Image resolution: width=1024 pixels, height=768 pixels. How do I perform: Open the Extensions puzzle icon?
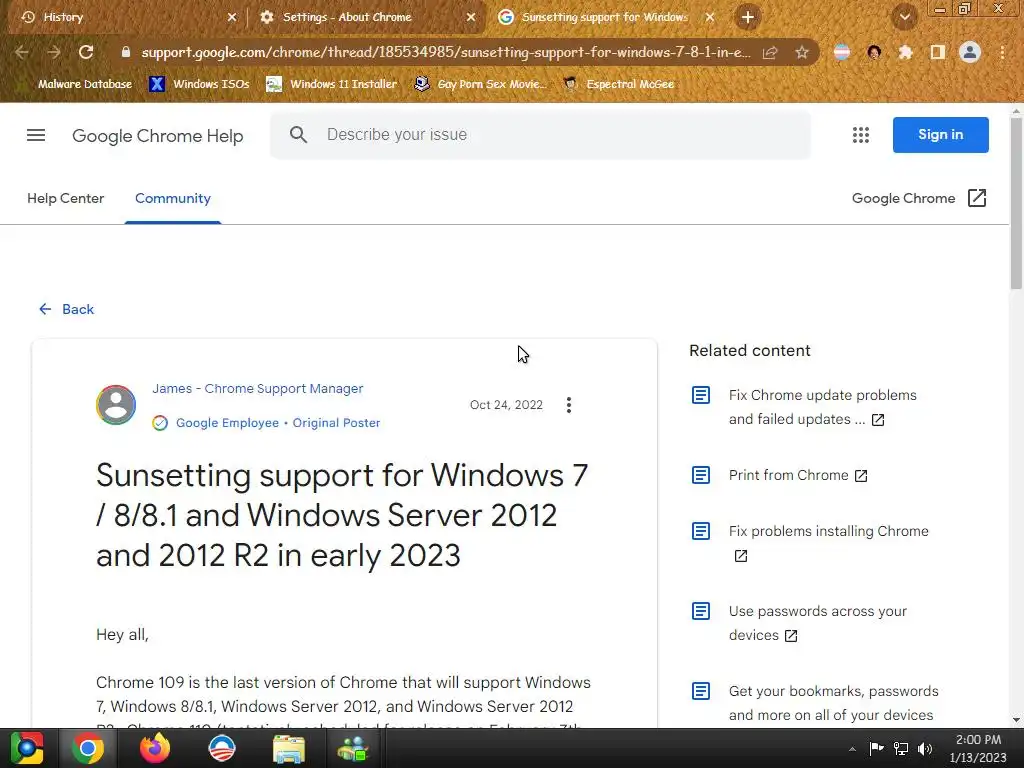pos(905,52)
